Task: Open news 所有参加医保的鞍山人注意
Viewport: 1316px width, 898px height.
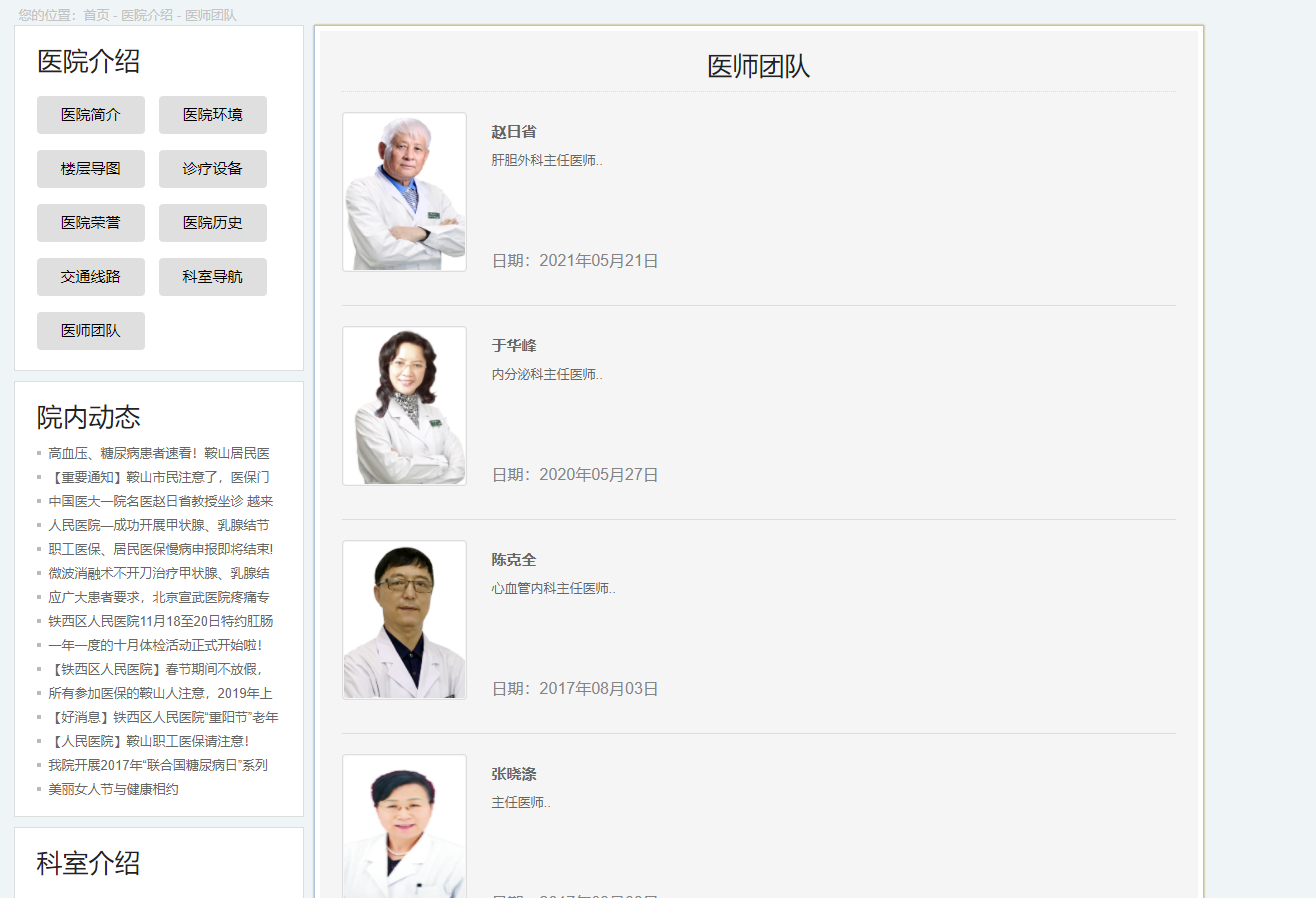Action: tap(160, 693)
